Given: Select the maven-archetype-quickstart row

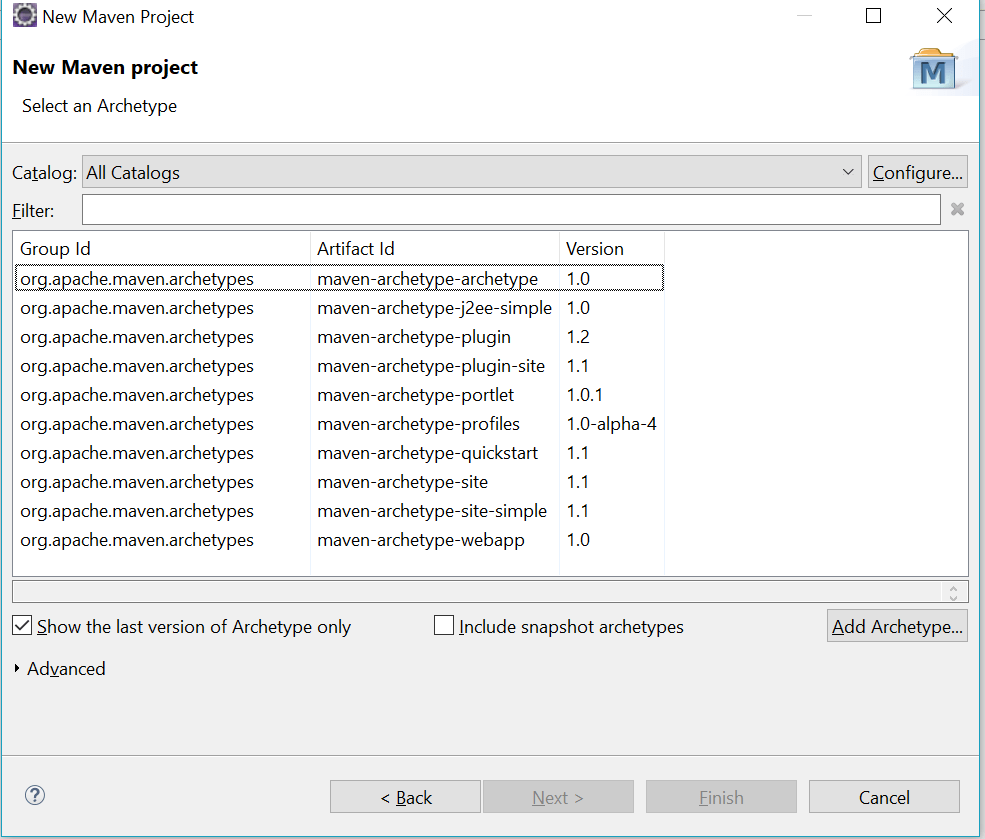Looking at the screenshot, I should (339, 453).
